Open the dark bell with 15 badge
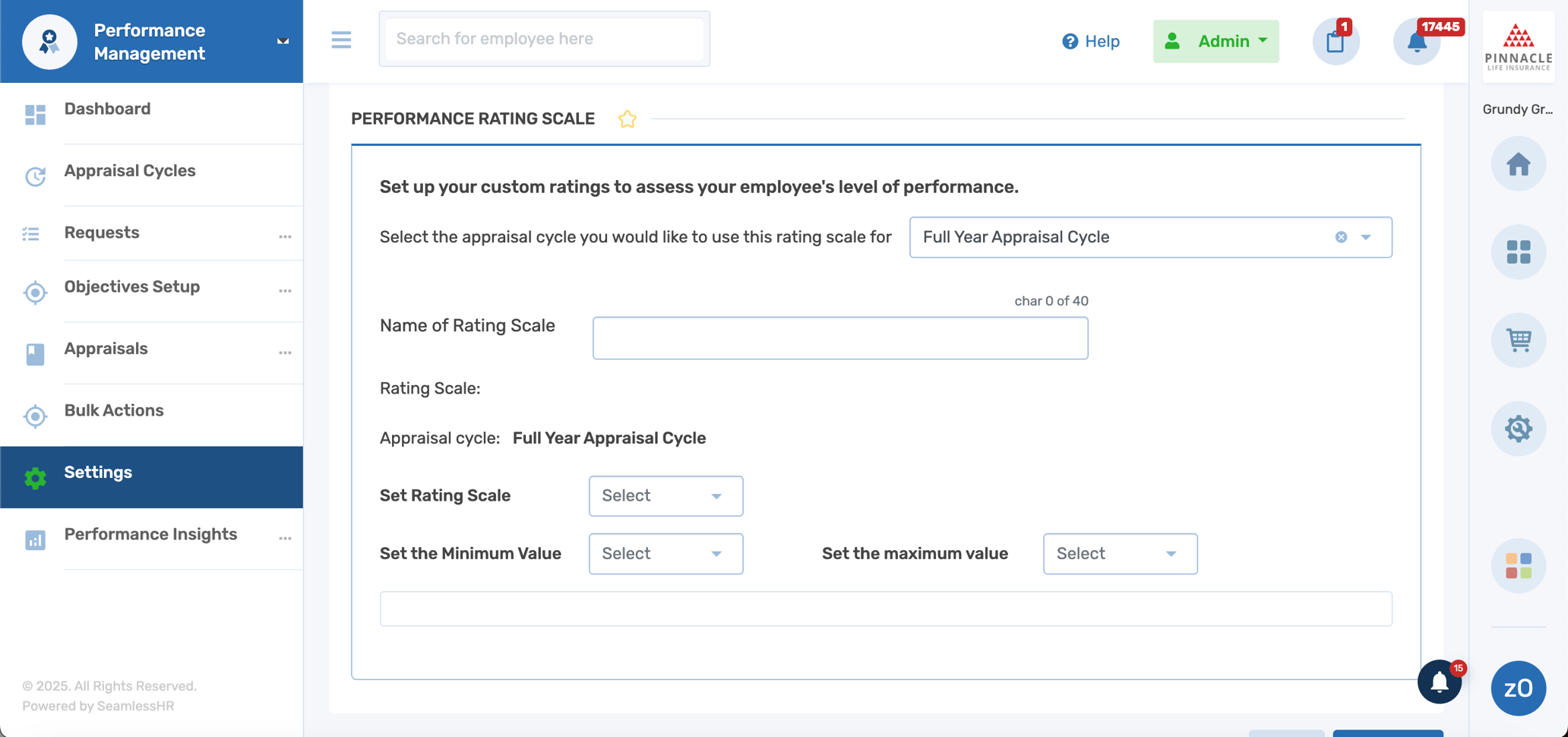 [1440, 682]
